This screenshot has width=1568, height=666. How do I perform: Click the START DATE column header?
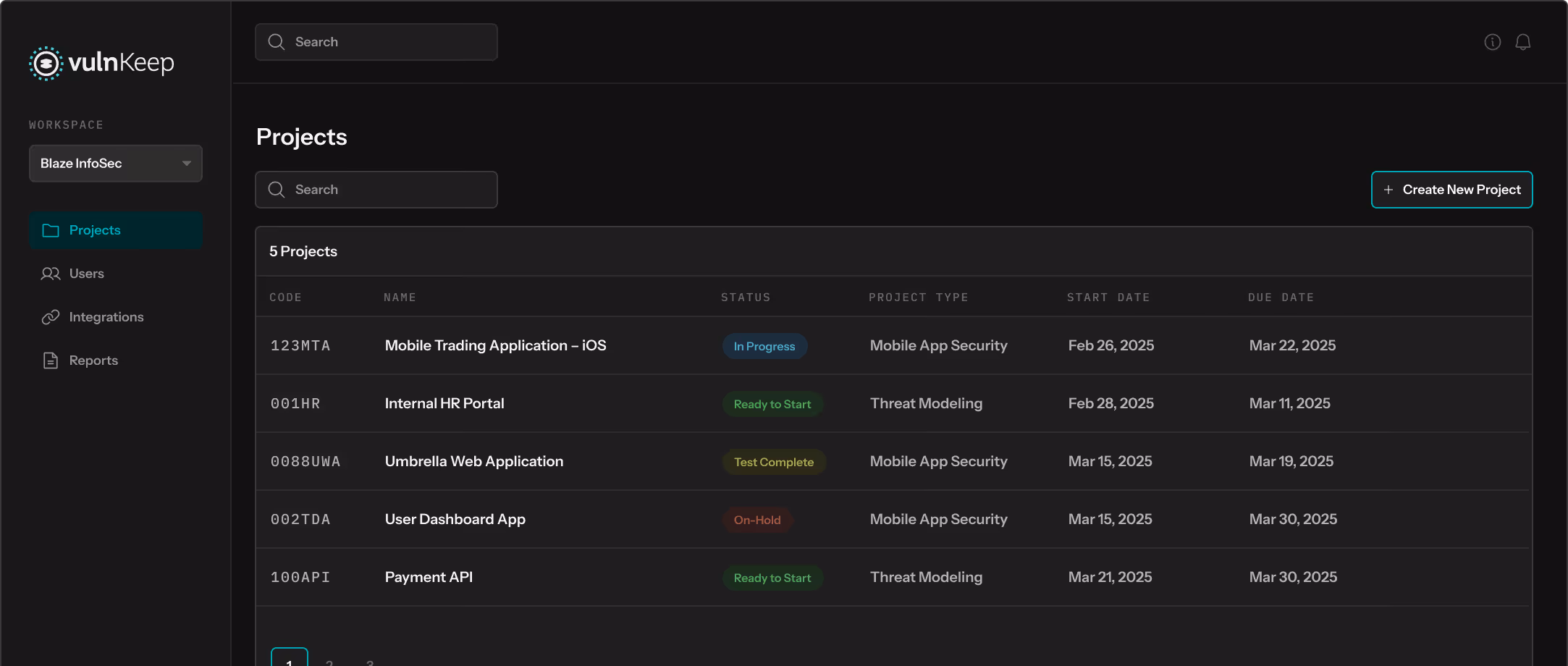[1108, 298]
